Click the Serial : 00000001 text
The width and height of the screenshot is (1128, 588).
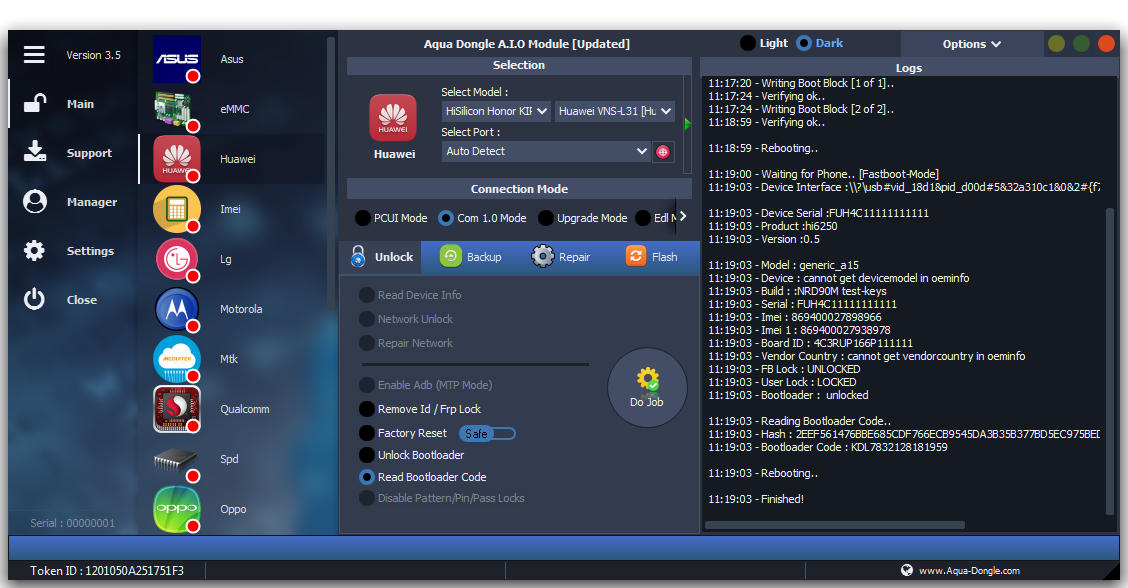[73, 523]
